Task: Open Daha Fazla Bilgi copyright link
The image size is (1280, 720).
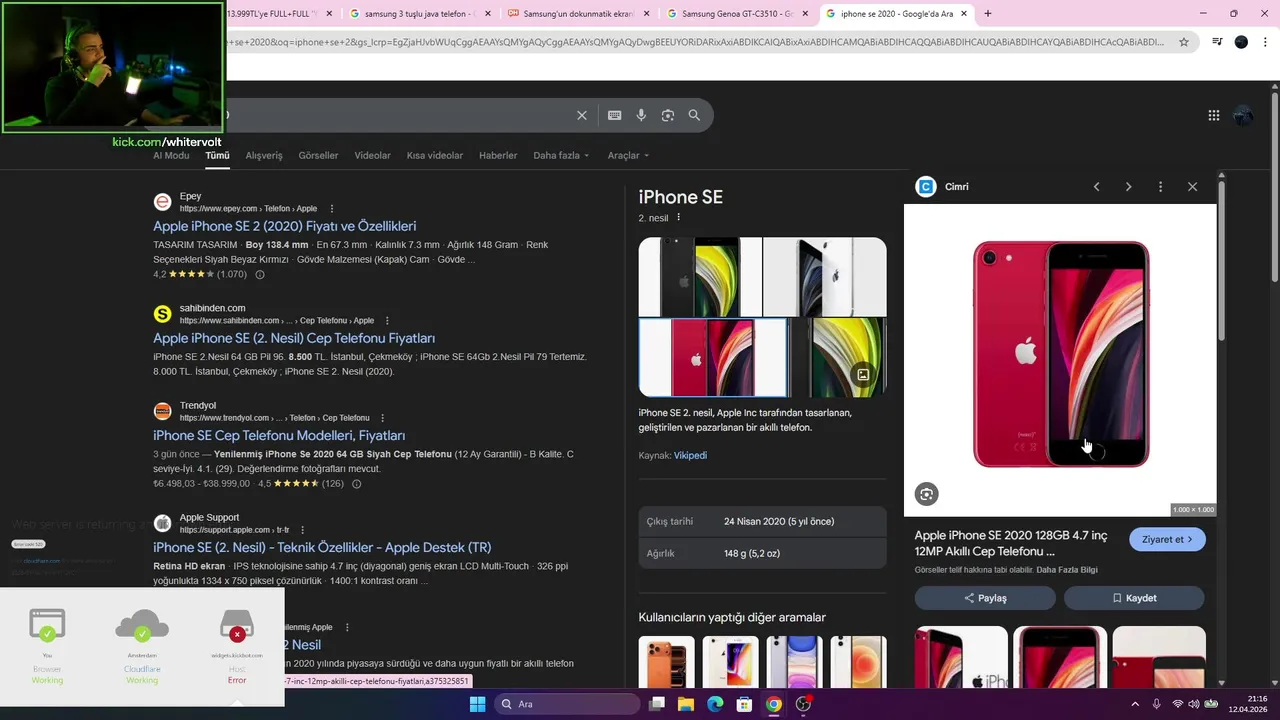Action: 1067,570
